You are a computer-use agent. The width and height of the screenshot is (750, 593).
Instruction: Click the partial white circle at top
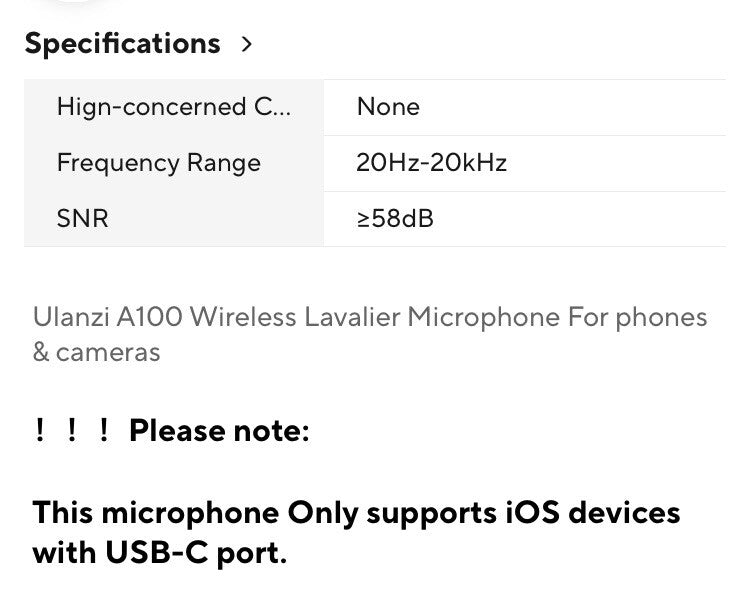click(60, 5)
